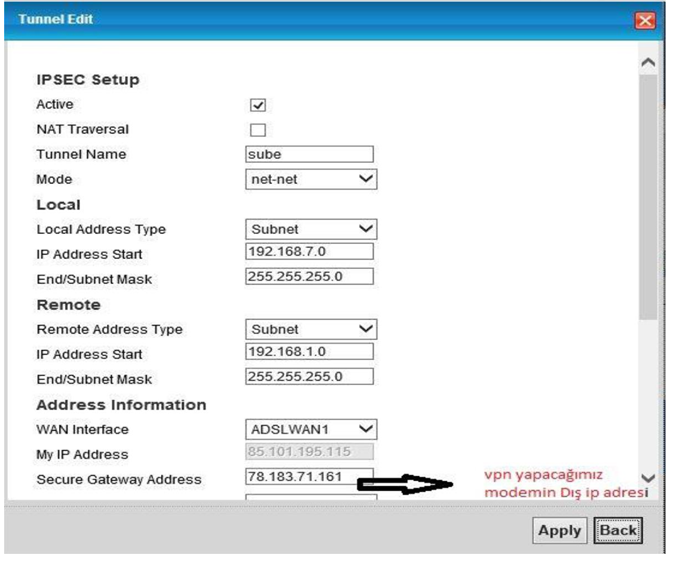This screenshot has width=684, height=577.
Task: Click the Tunnel Edit title text
Action: point(55,19)
